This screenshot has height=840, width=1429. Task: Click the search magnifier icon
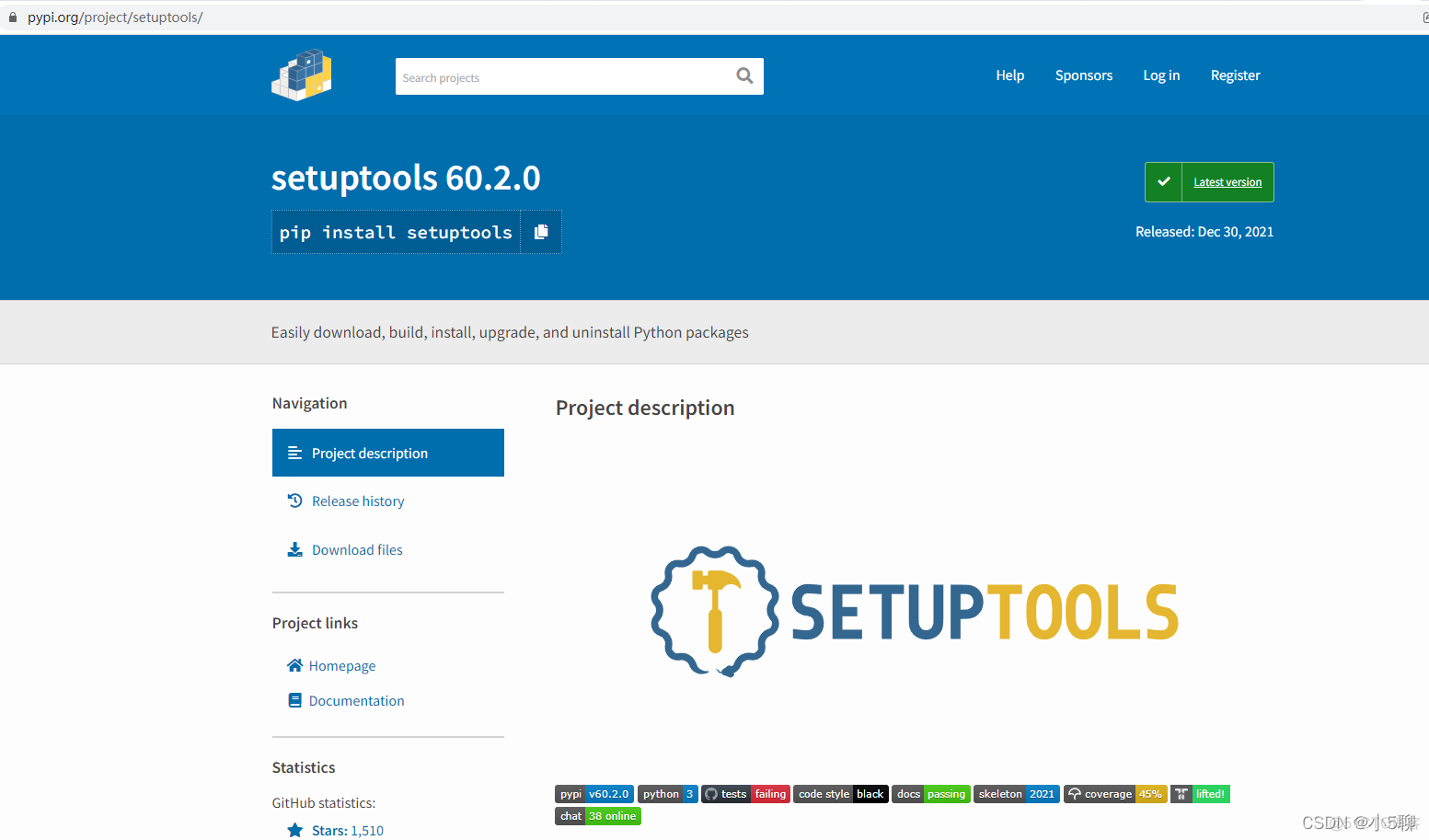point(743,75)
